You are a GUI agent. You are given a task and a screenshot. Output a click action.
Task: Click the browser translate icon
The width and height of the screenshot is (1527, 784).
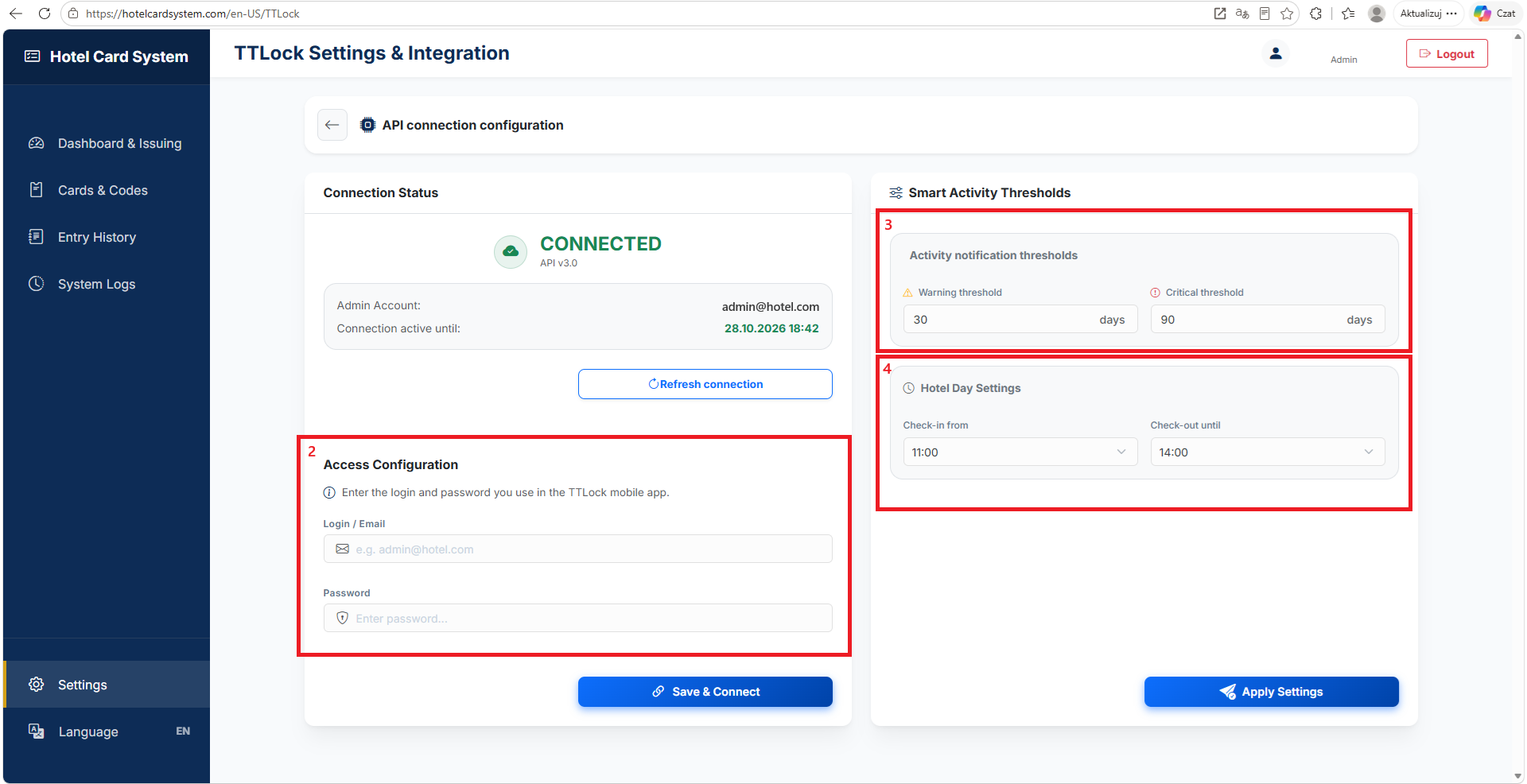(x=1242, y=14)
